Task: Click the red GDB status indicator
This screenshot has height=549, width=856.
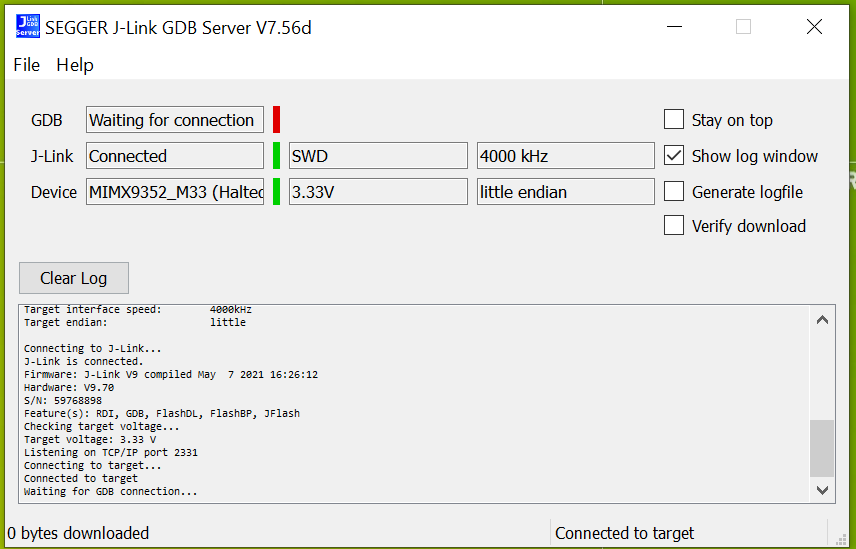Action: click(x=276, y=120)
